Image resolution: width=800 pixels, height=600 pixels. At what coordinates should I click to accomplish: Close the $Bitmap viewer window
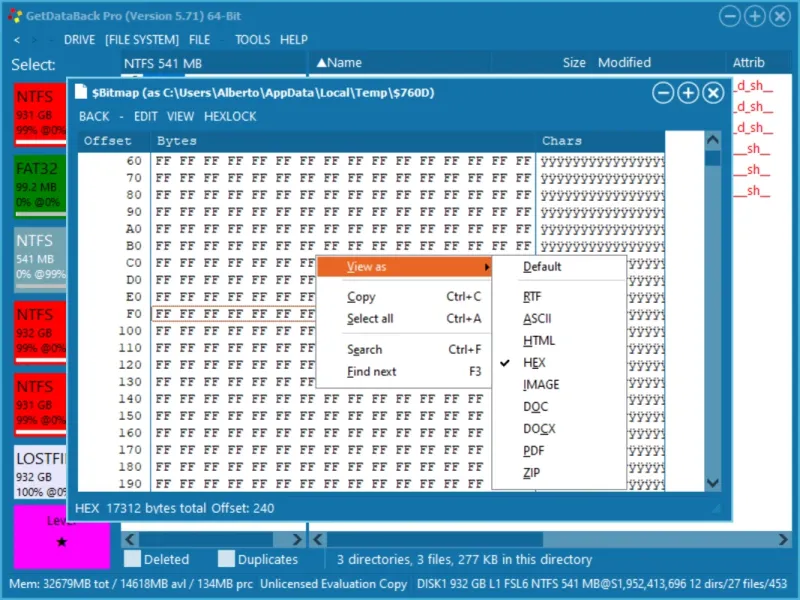click(713, 93)
